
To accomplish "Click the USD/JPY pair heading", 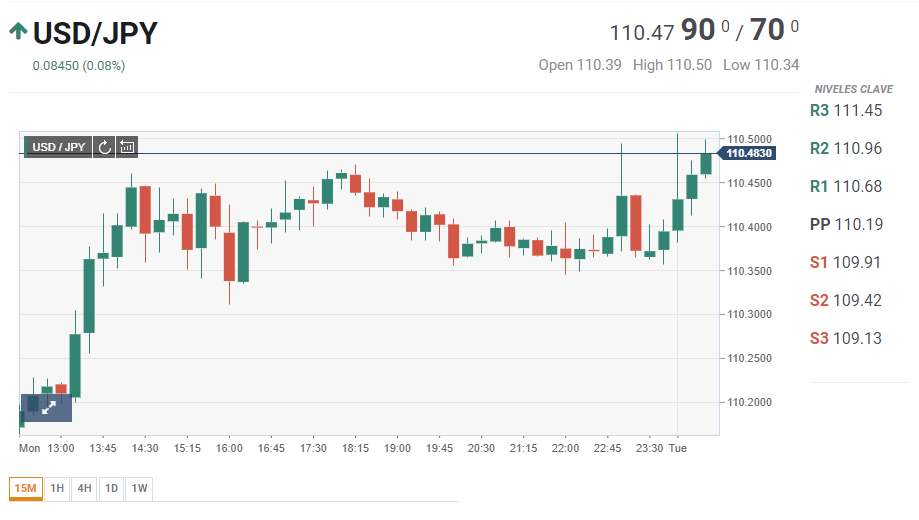I will pos(95,33).
